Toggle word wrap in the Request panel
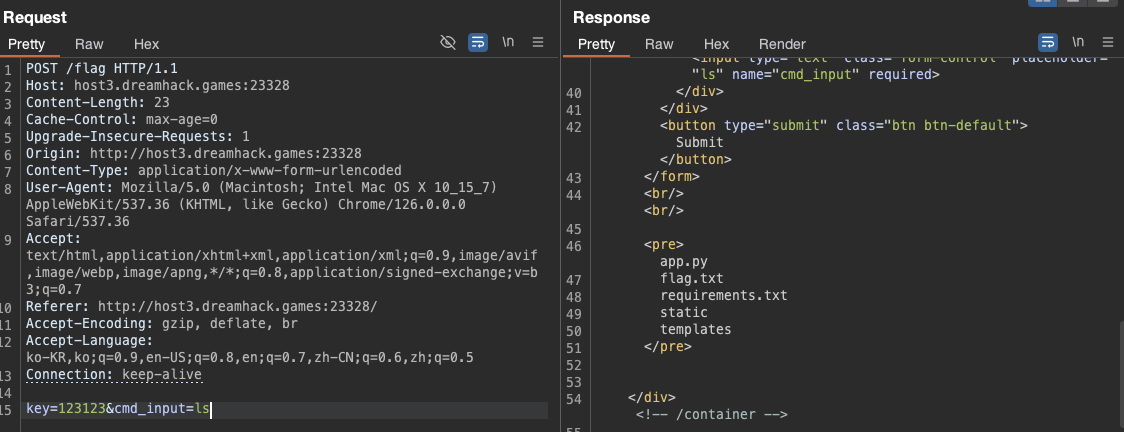The height and width of the screenshot is (432, 1124). click(x=478, y=42)
